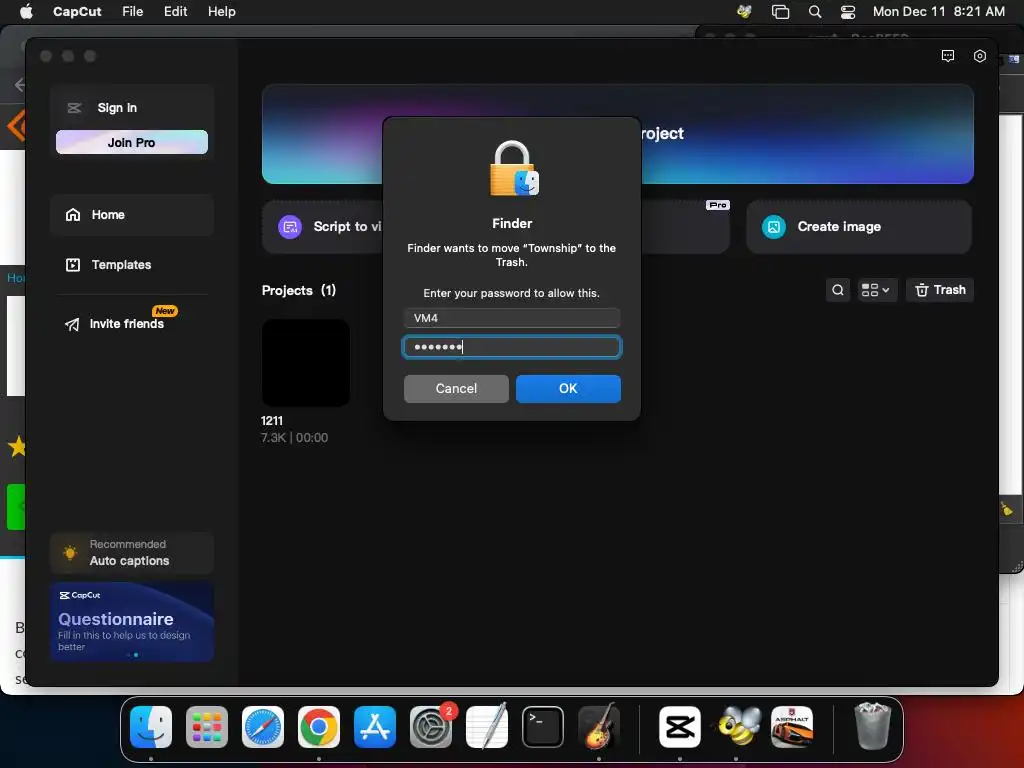Open the Home section in CapCut sidebar
The width and height of the screenshot is (1024, 768).
coord(132,215)
